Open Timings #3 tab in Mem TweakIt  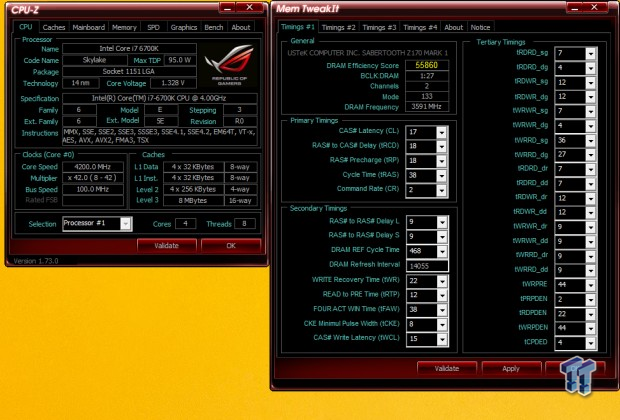coord(379,27)
